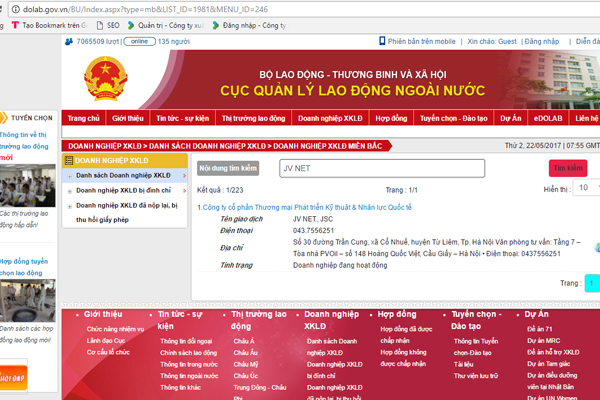Screen dimensions: 600x400
Task: Open the Tuyển chọn - Đào tạo menu
Action: (453, 118)
